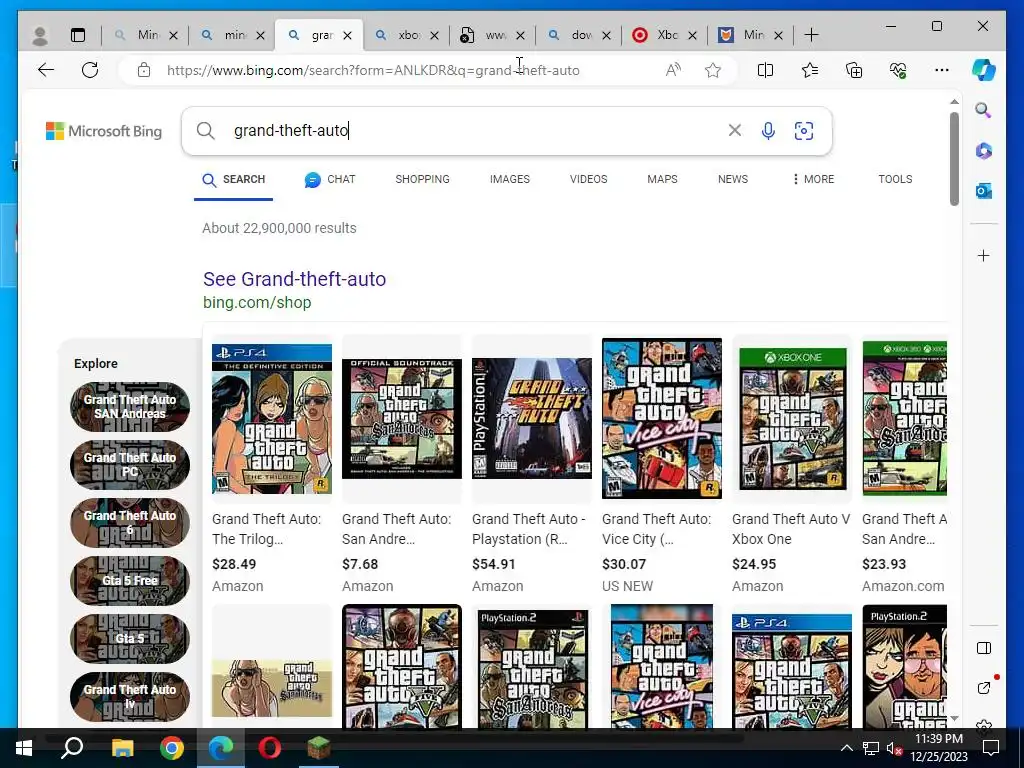
Task: Open Collections panel
Action: tap(854, 70)
